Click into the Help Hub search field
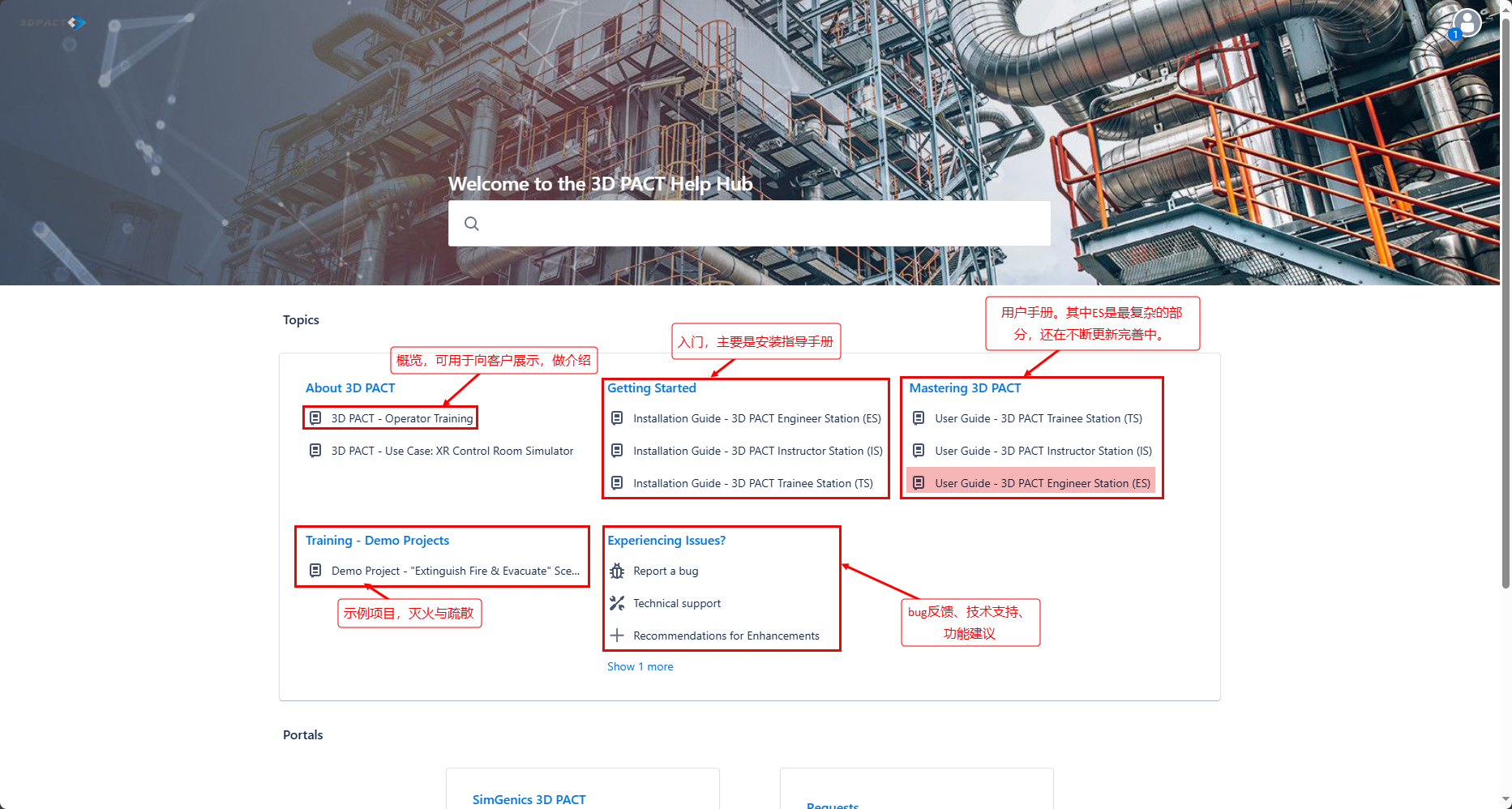The width and height of the screenshot is (1512, 809). [762, 224]
